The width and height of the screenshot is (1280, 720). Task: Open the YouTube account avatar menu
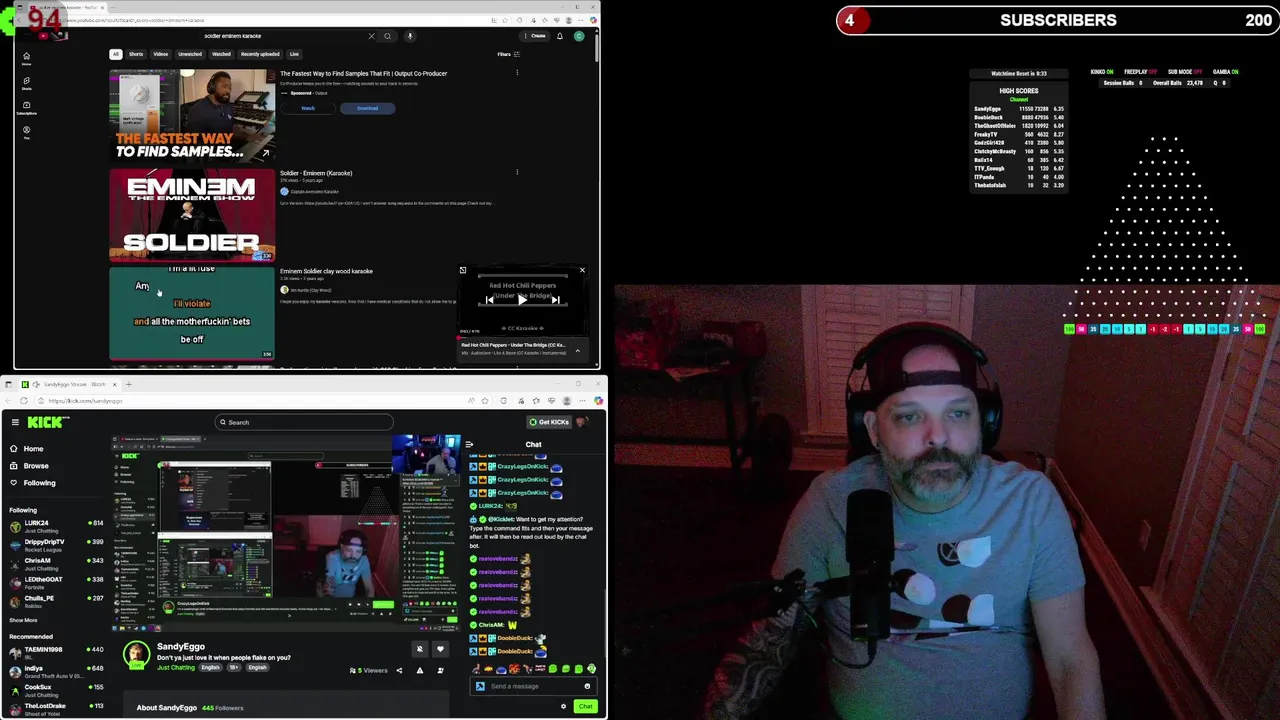pyautogui.click(x=578, y=36)
